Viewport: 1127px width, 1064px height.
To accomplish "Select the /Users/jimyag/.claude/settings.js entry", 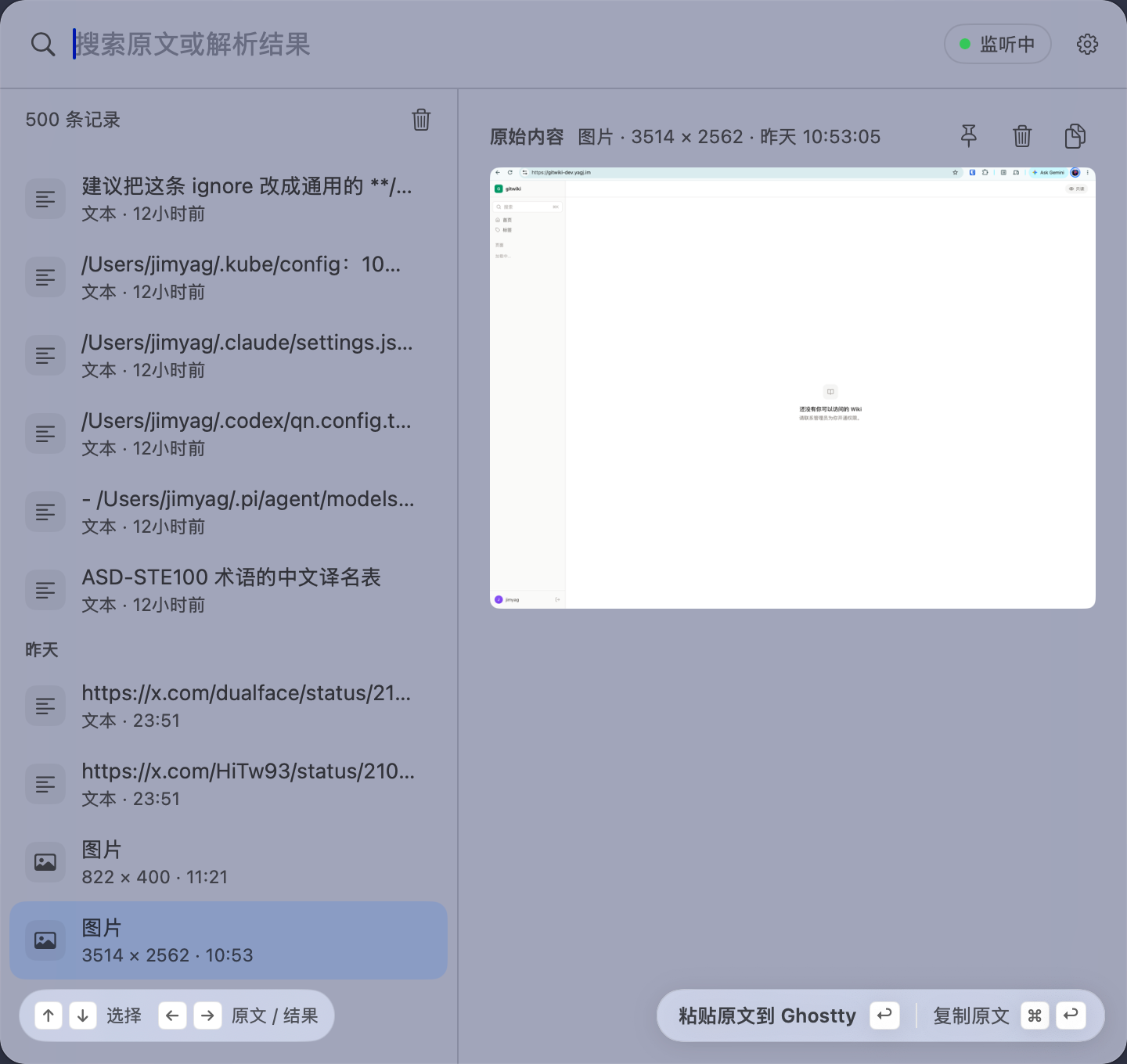I will [229, 355].
